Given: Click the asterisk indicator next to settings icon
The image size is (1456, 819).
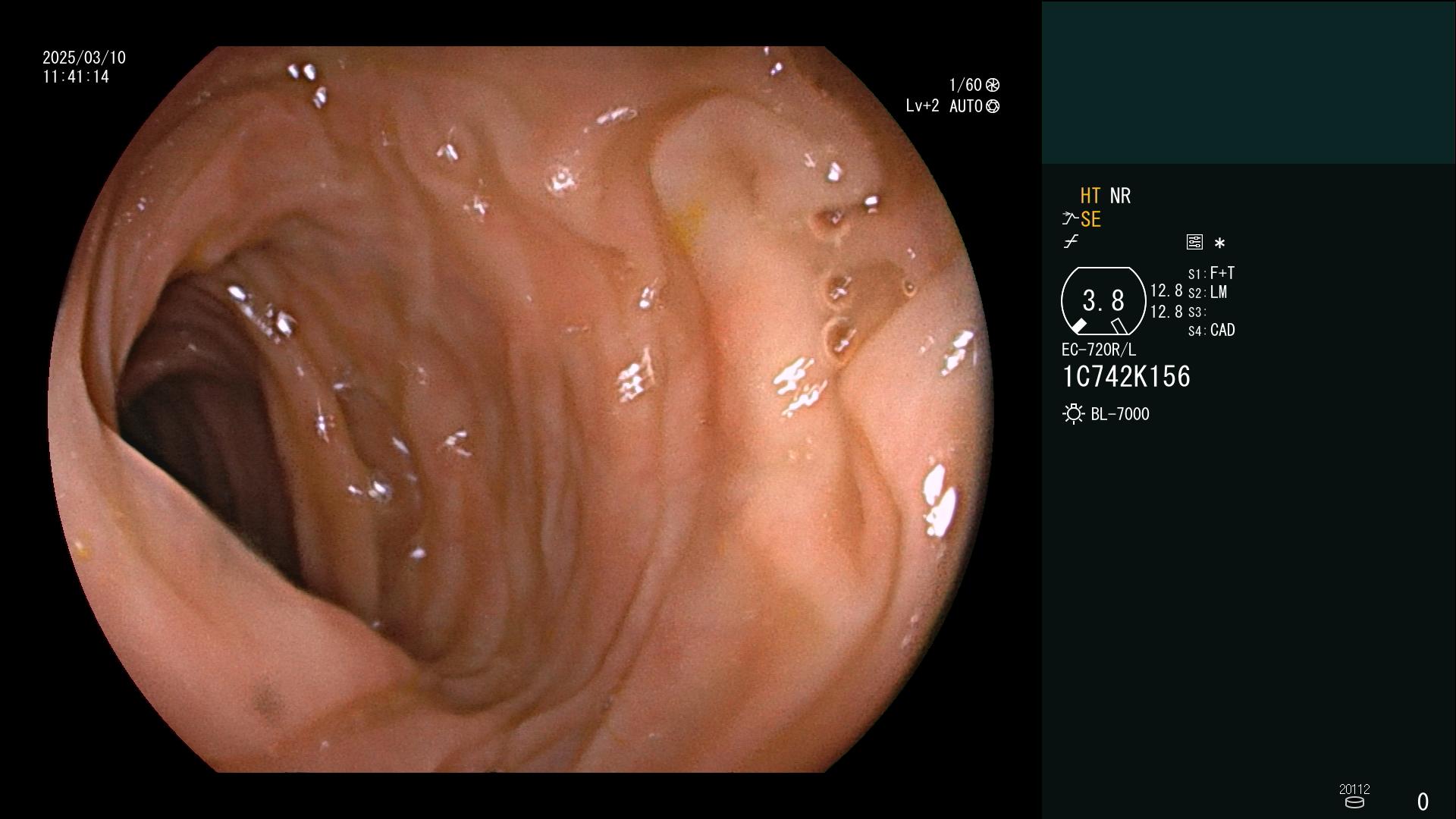Looking at the screenshot, I should (1219, 243).
